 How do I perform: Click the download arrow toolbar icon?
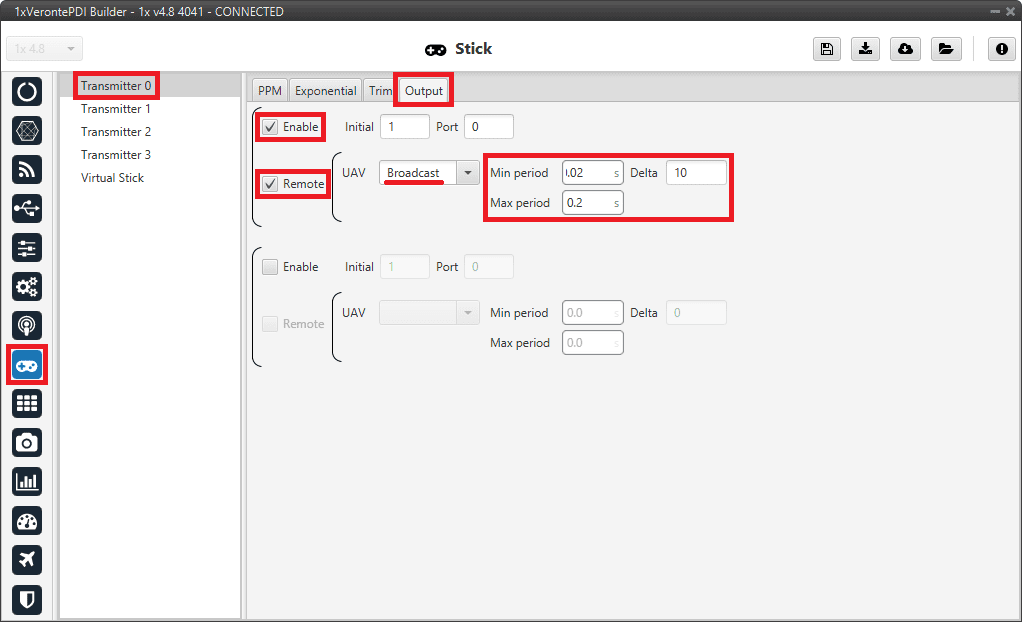click(x=865, y=49)
